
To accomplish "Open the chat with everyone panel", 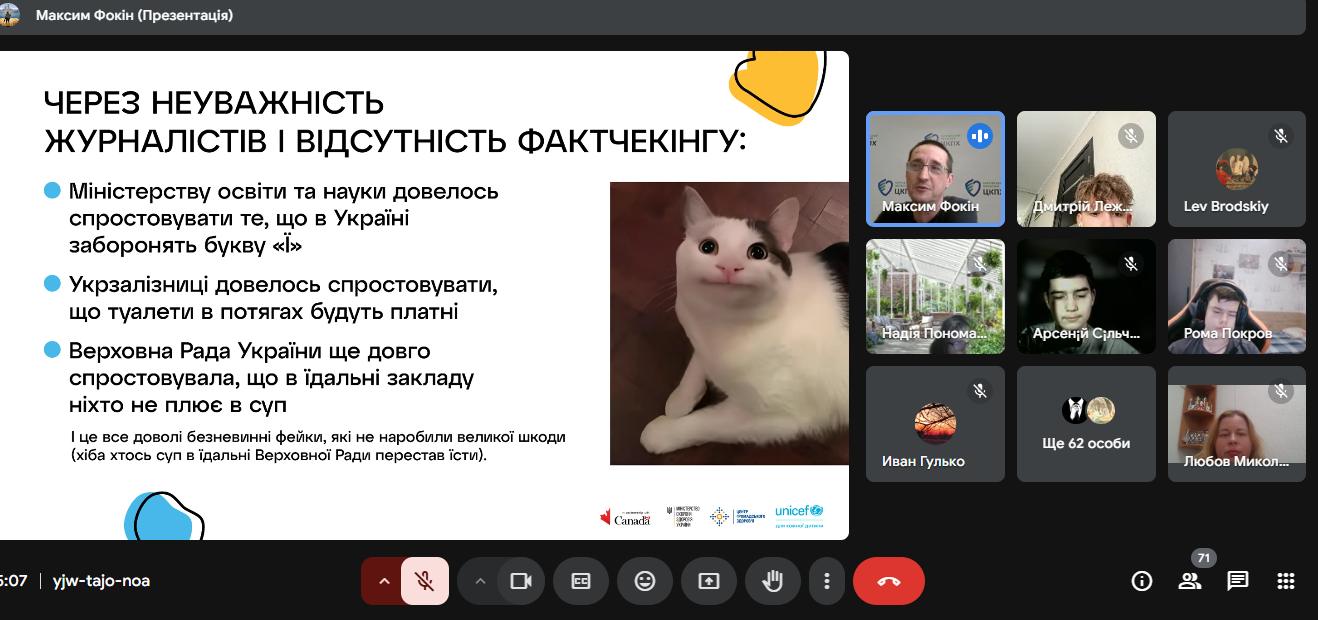I will (x=1238, y=581).
